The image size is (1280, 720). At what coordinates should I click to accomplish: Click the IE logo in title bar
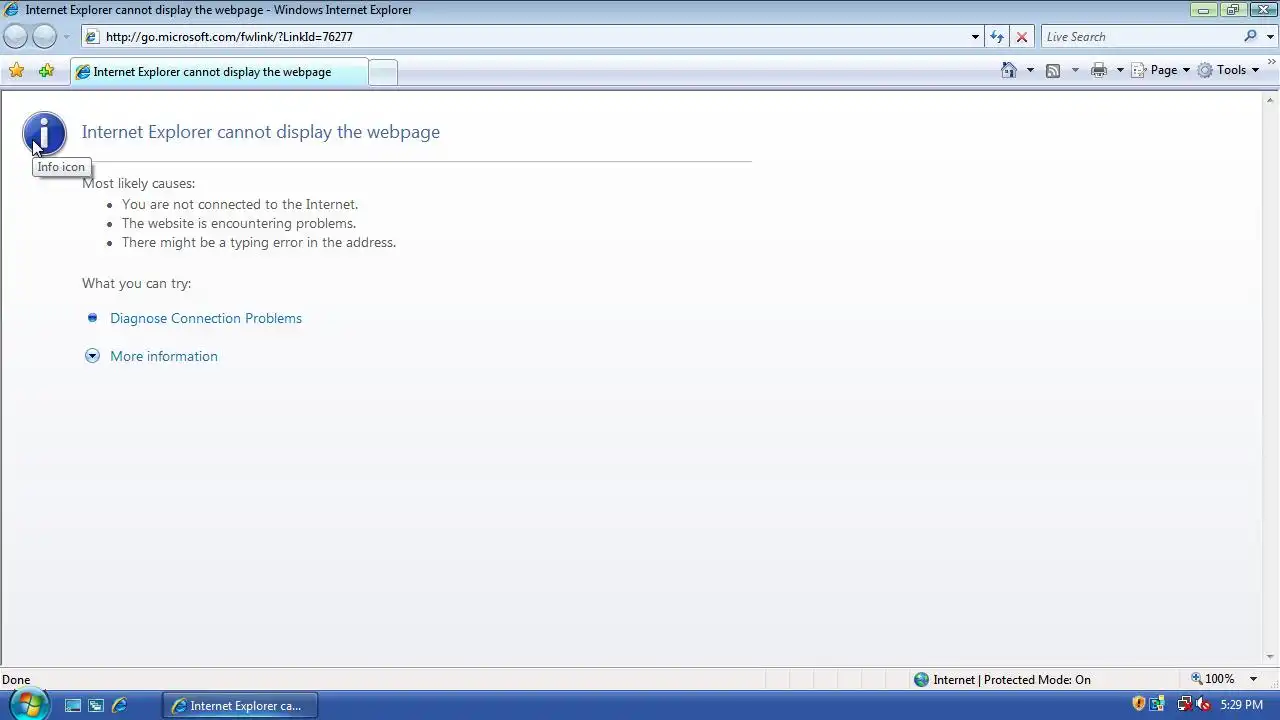(x=12, y=10)
